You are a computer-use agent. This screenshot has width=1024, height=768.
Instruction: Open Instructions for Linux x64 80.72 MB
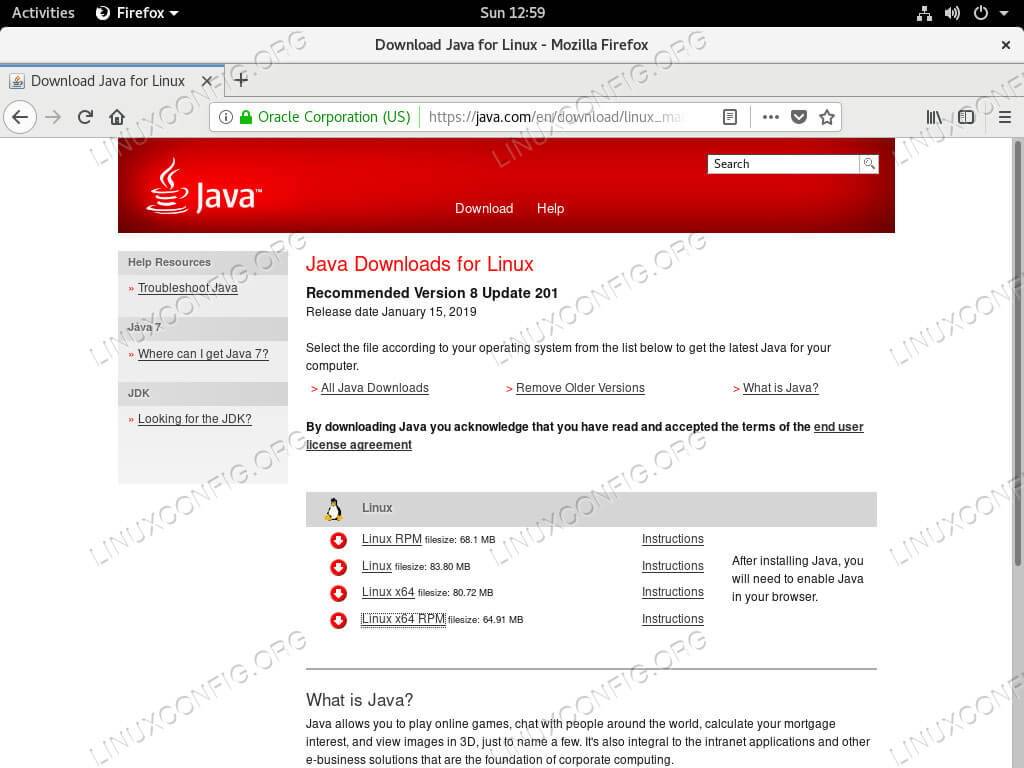coord(673,592)
